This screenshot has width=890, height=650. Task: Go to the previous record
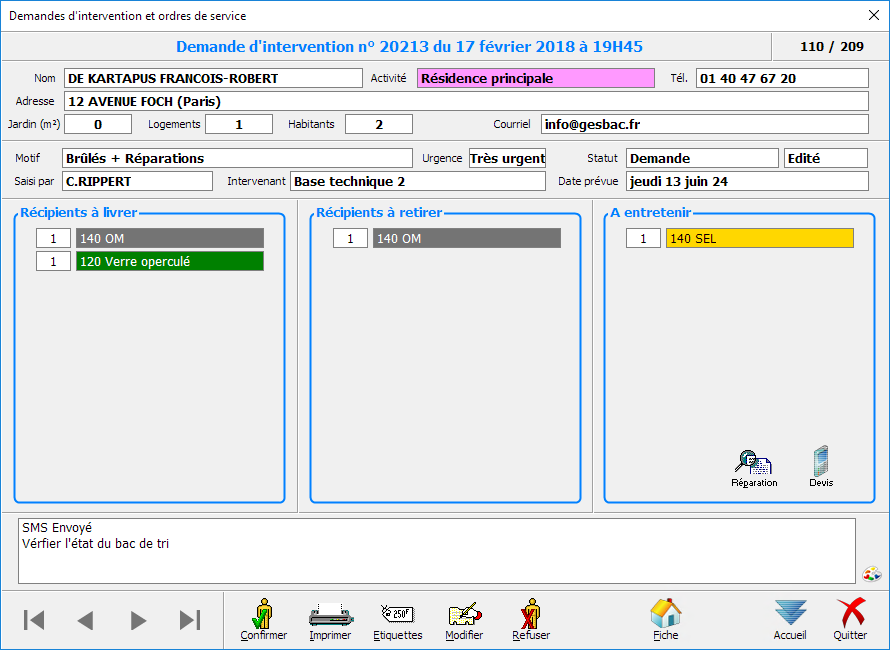(85, 620)
